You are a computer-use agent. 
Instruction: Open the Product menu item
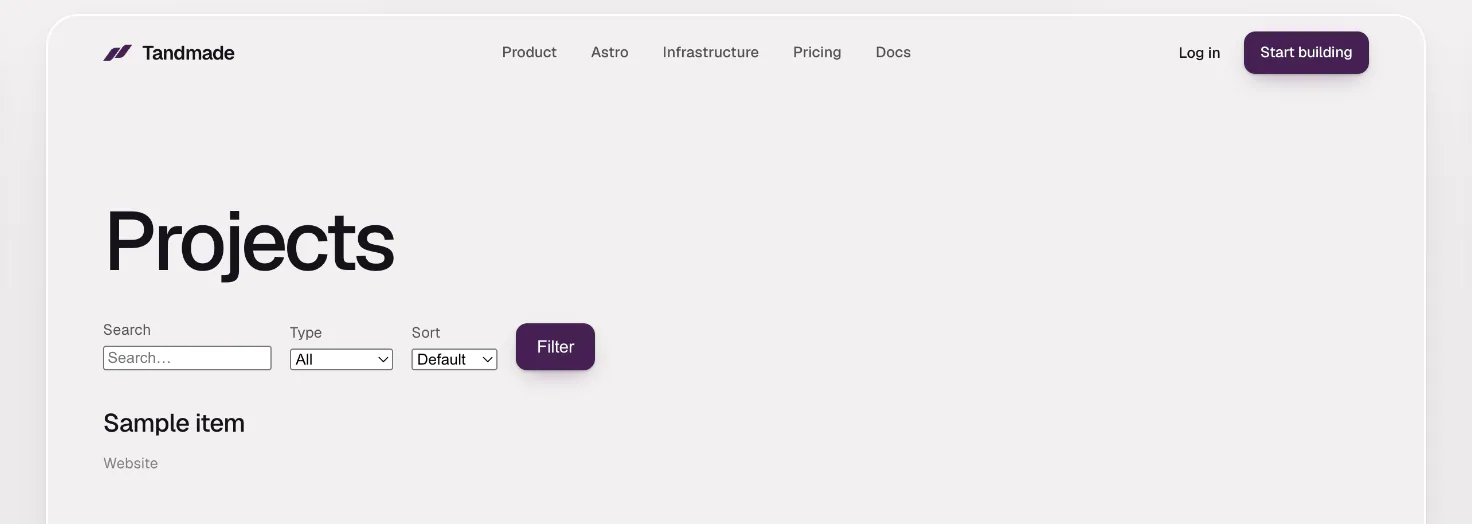(529, 52)
